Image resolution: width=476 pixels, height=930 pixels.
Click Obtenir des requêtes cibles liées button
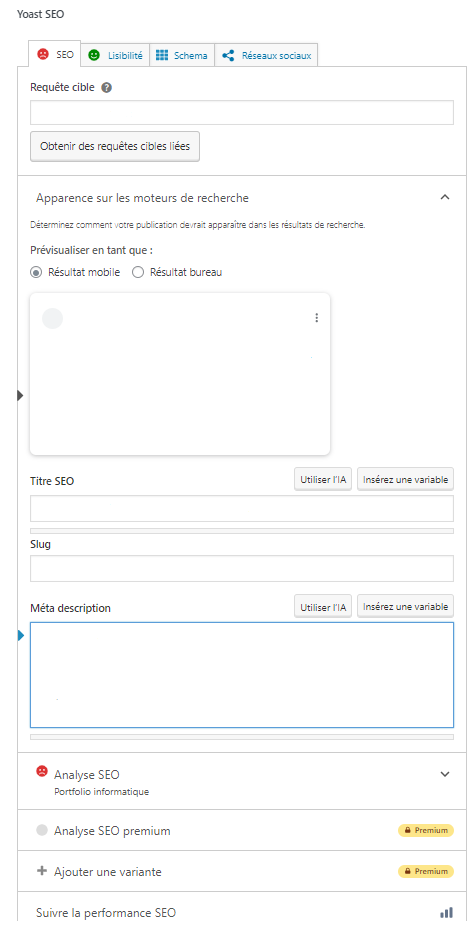115,146
